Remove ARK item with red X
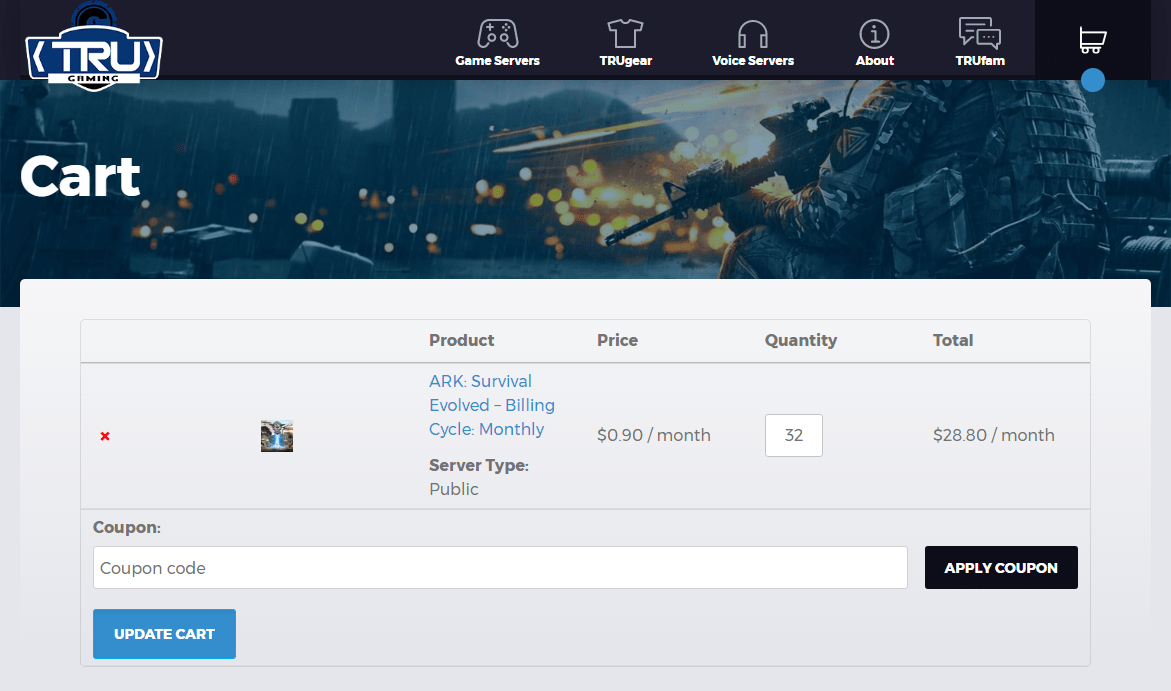Screen dimensions: 1171x691 [105, 436]
